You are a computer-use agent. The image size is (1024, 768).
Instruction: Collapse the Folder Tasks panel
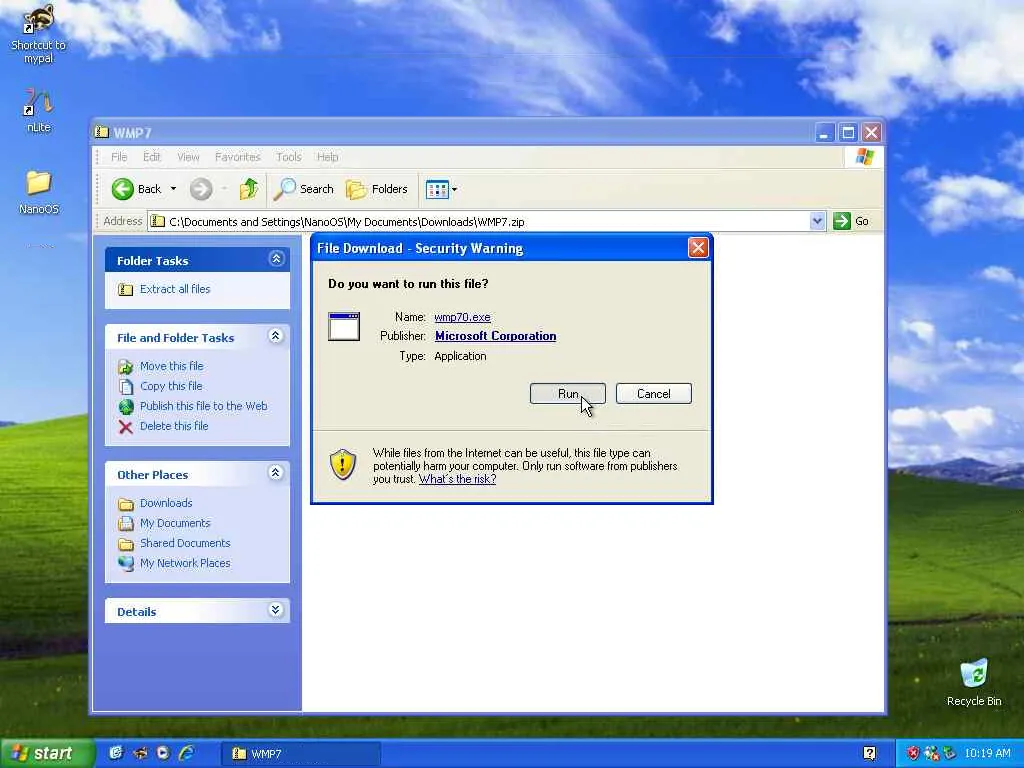[x=276, y=259]
